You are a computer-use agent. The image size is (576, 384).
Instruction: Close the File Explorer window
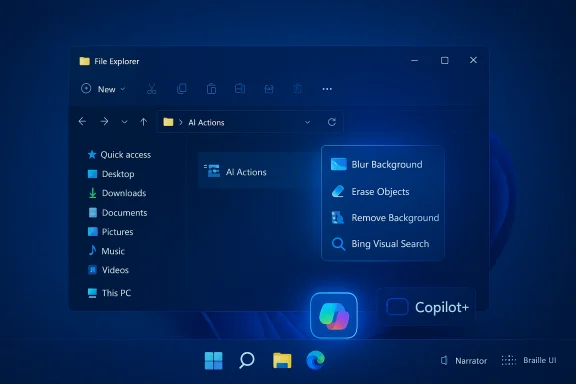tap(474, 60)
